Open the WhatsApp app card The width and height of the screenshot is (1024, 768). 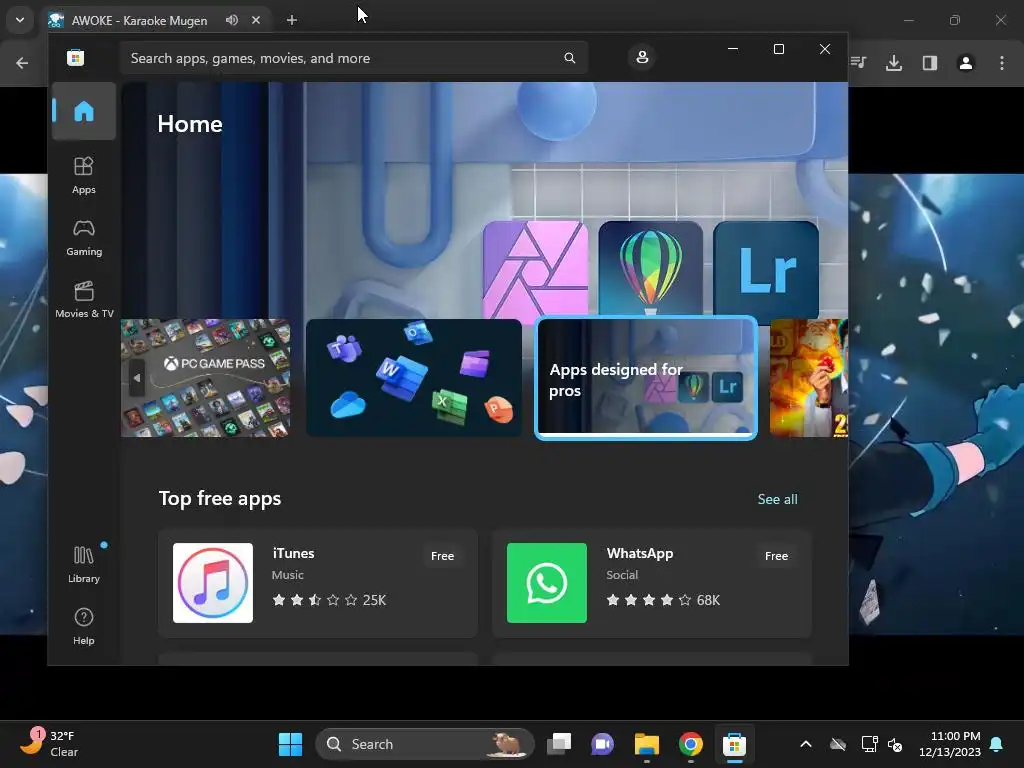(x=652, y=583)
